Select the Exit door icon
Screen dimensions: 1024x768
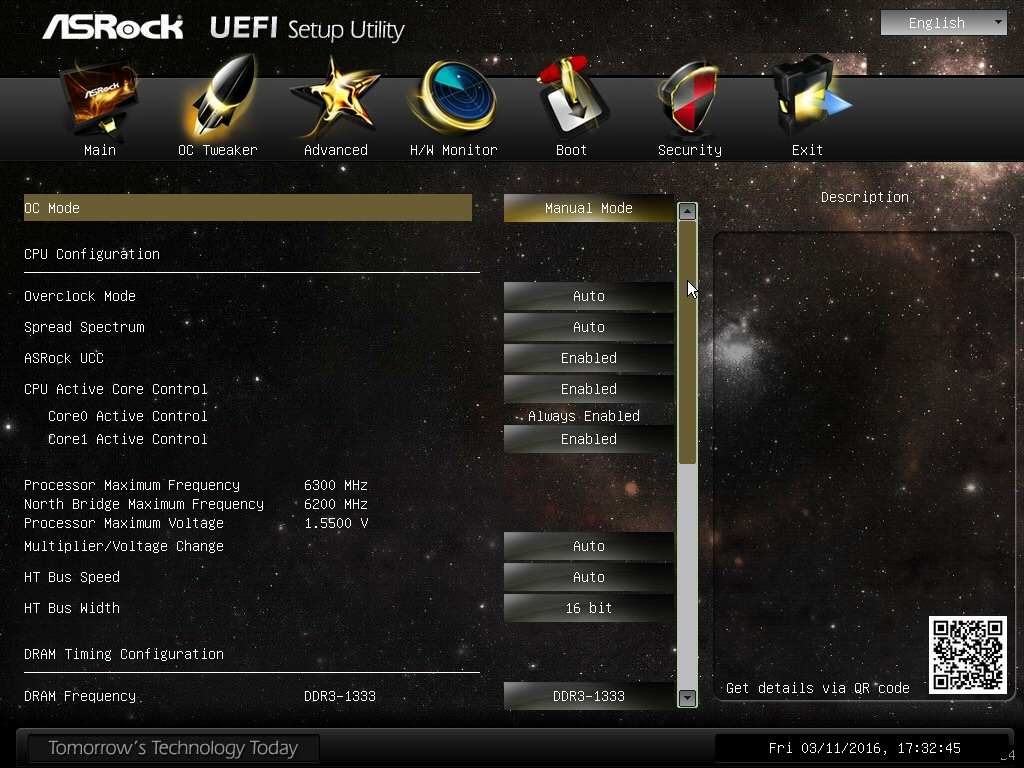coord(810,97)
